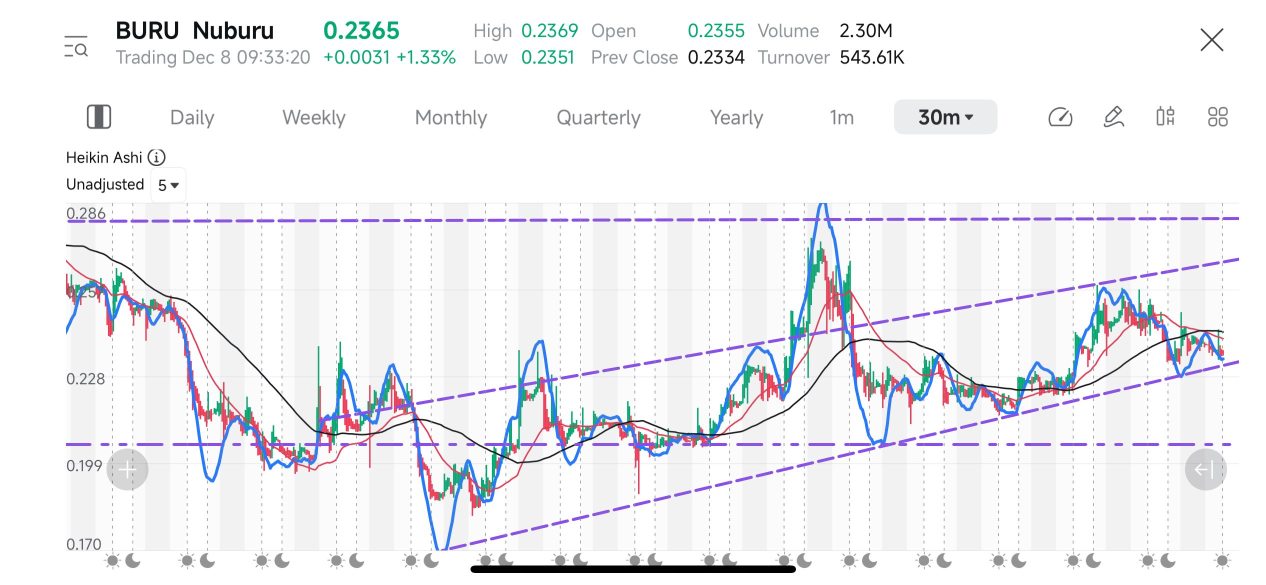Jump to latest with arrow button
The height and width of the screenshot is (585, 1266).
1205,469
